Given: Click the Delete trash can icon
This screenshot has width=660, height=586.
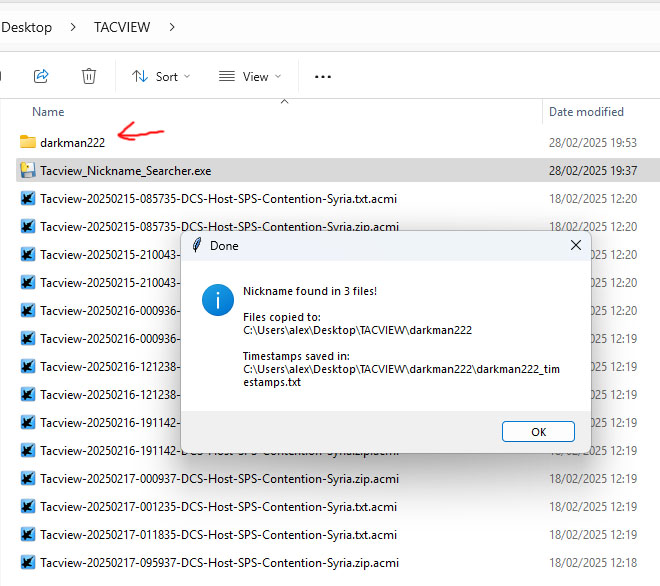Looking at the screenshot, I should coord(89,76).
